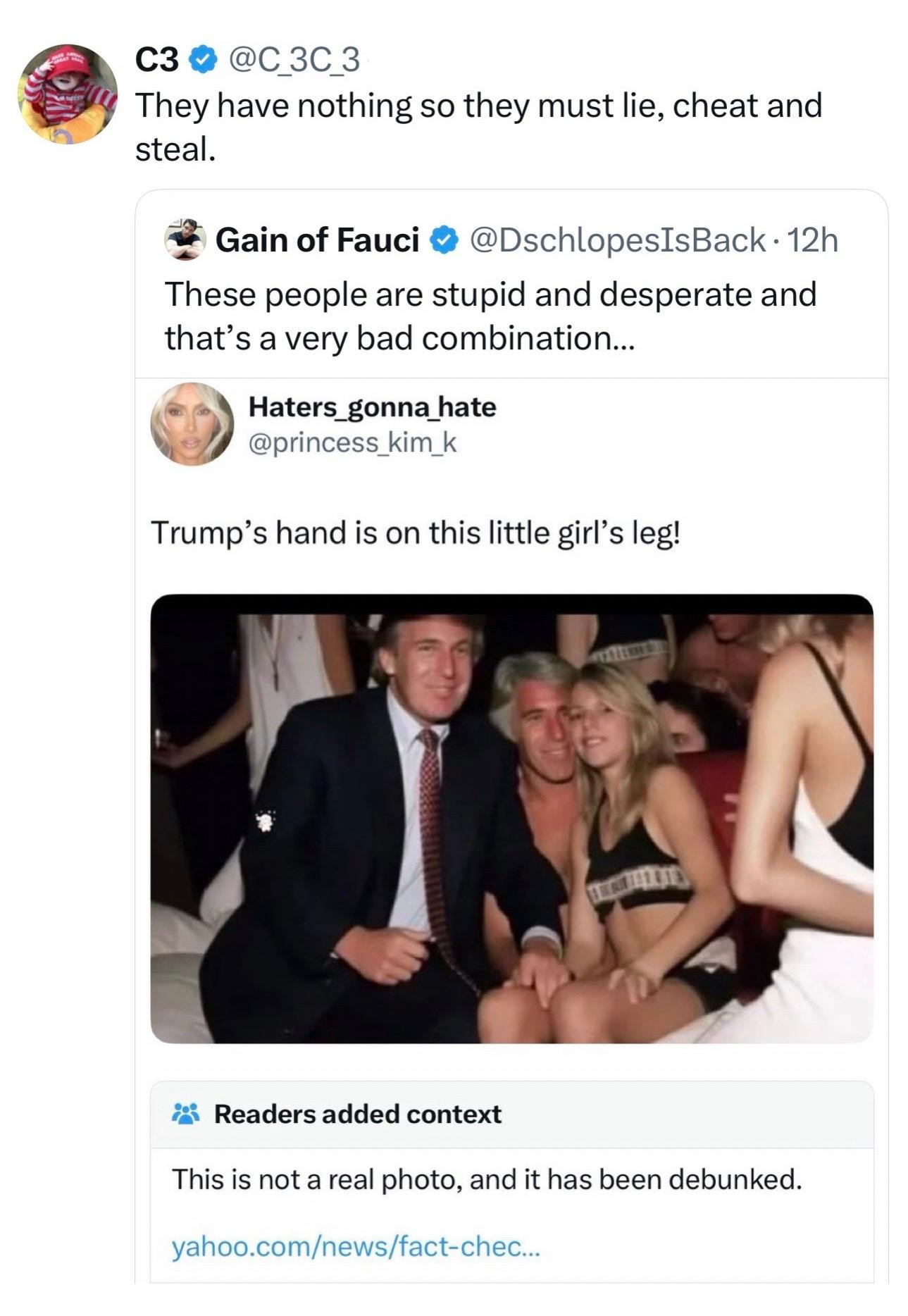Click the Readers added context heading

357,1114
